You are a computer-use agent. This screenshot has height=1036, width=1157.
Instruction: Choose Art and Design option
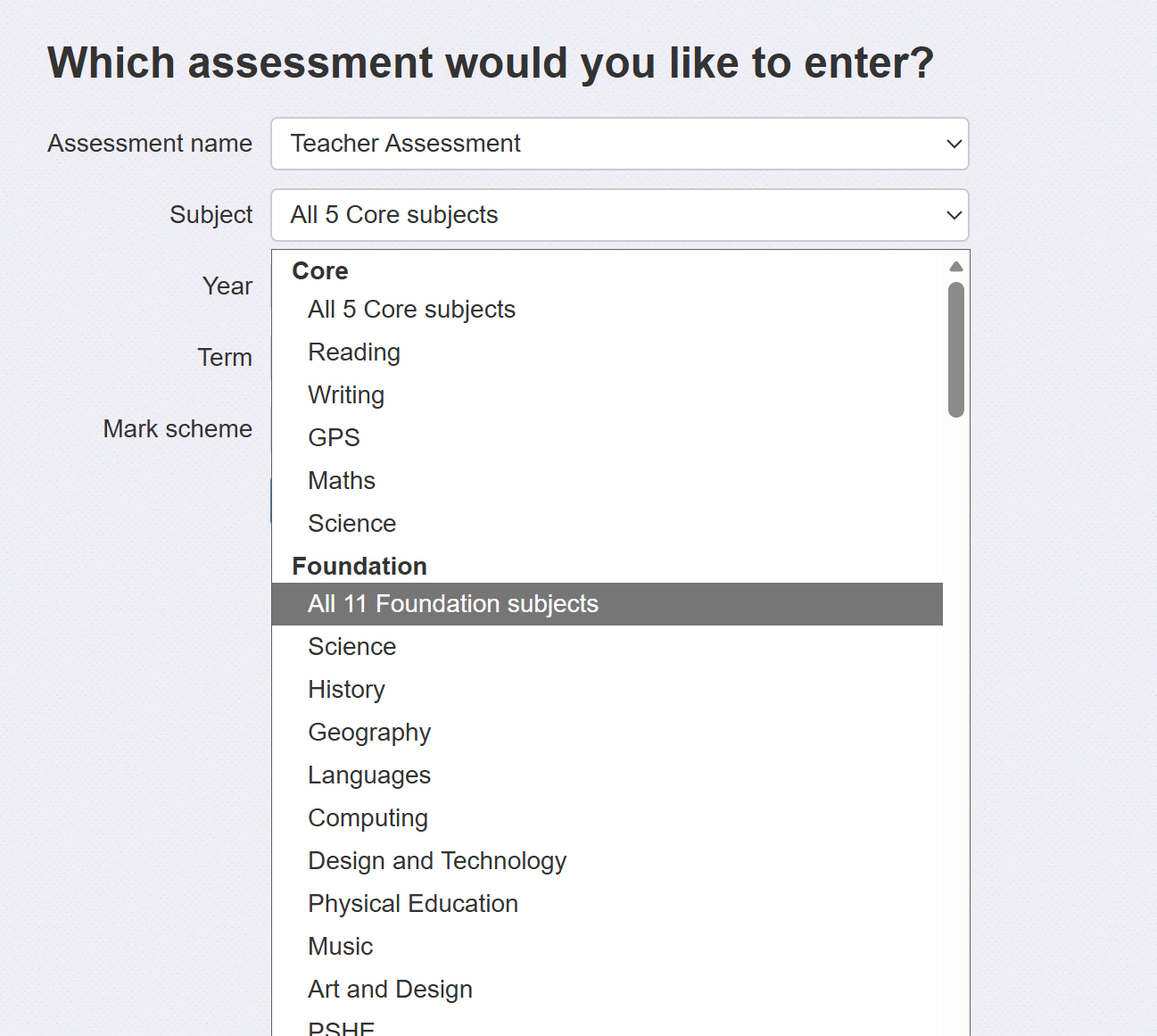[390, 990]
